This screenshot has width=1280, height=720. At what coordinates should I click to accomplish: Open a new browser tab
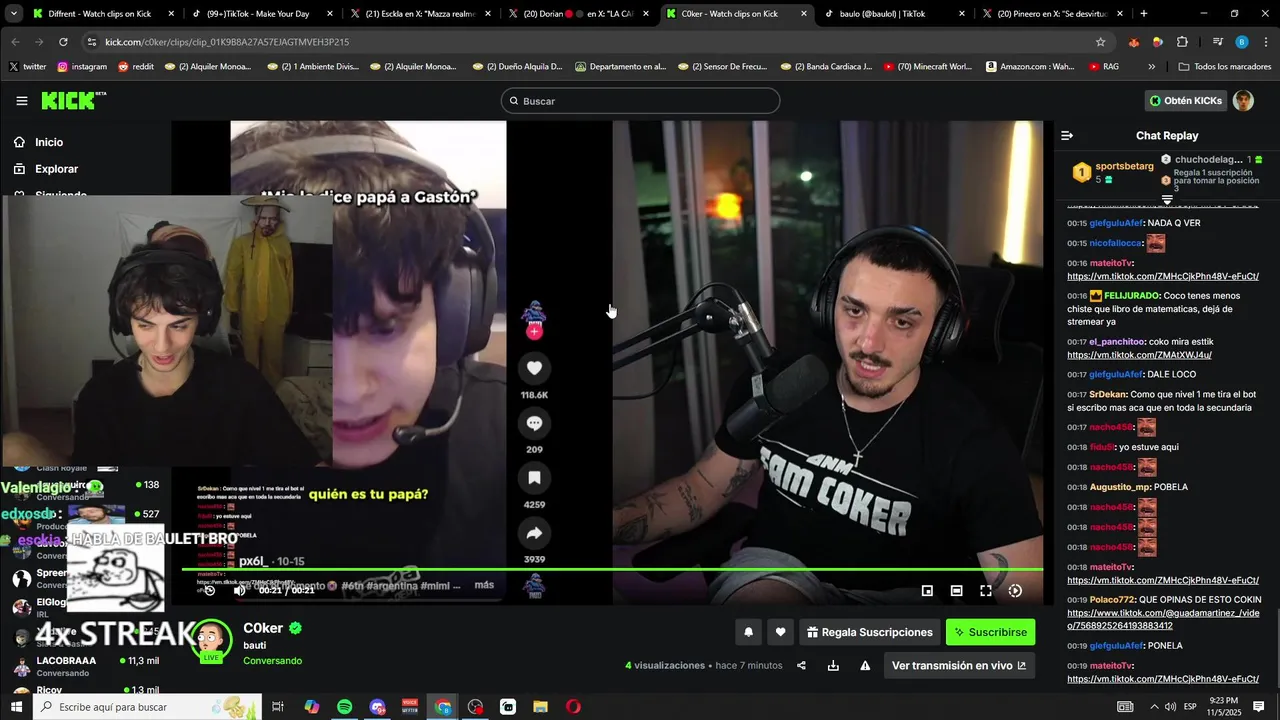(x=1144, y=14)
